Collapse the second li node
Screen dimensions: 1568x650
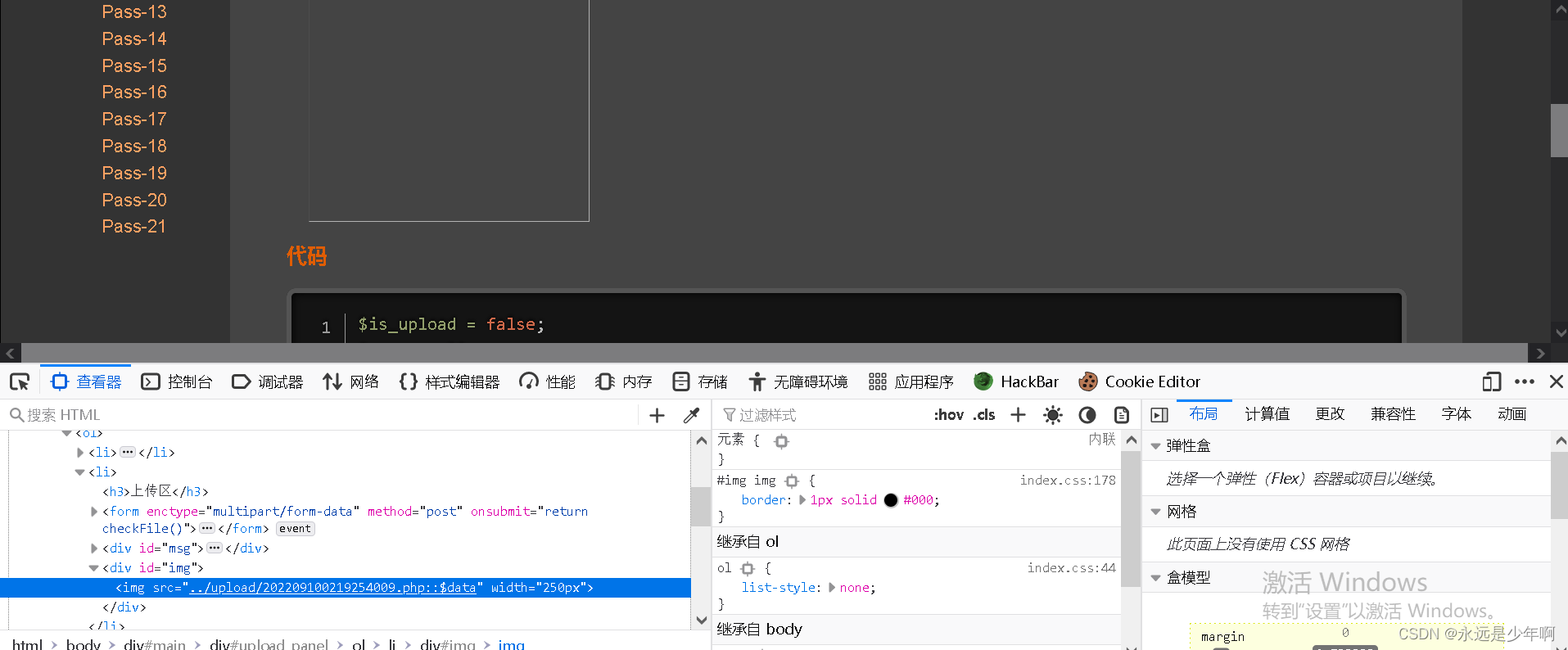[x=79, y=472]
